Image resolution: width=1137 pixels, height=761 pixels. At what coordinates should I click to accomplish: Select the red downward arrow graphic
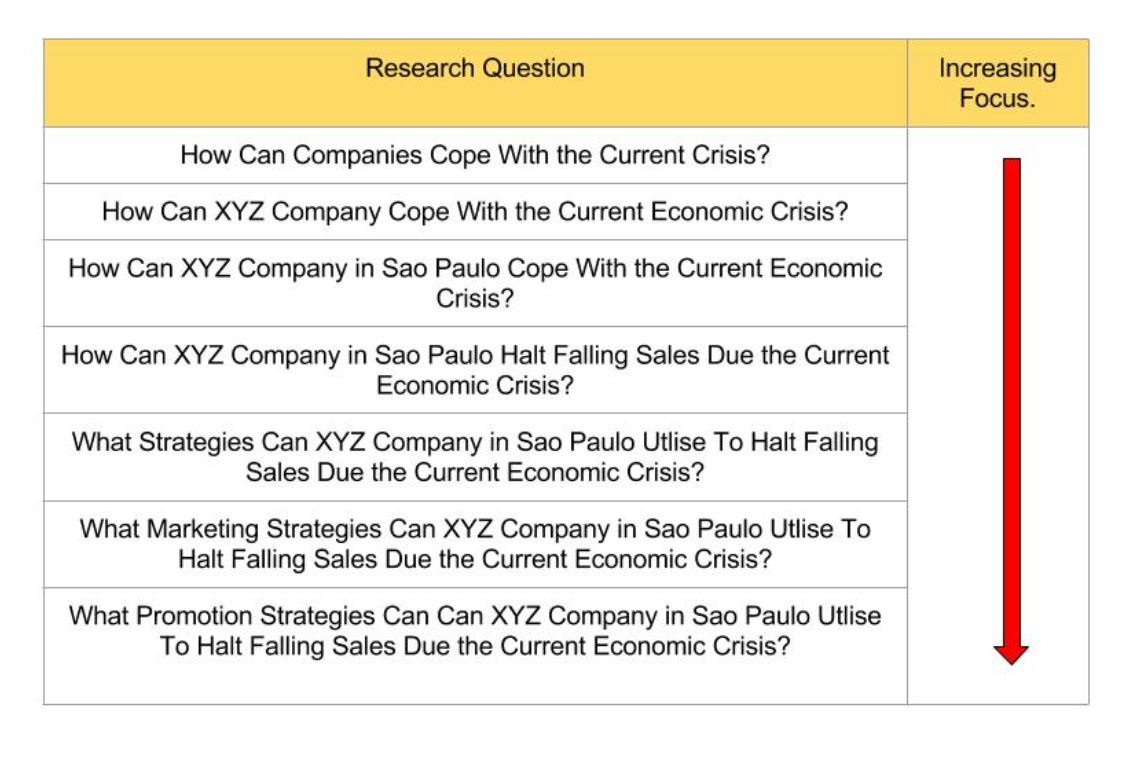pos(1012,411)
